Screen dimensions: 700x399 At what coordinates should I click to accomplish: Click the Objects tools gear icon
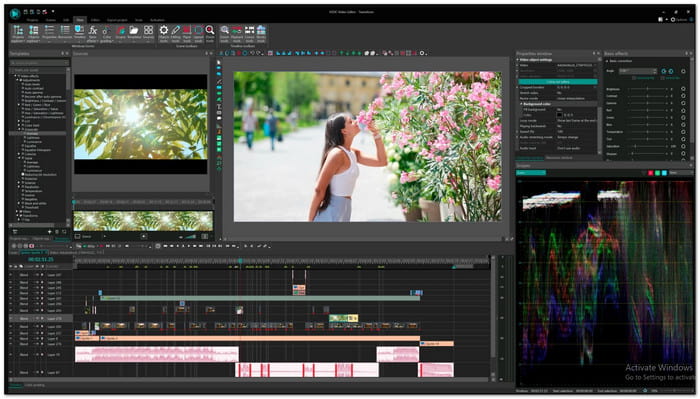point(164,33)
